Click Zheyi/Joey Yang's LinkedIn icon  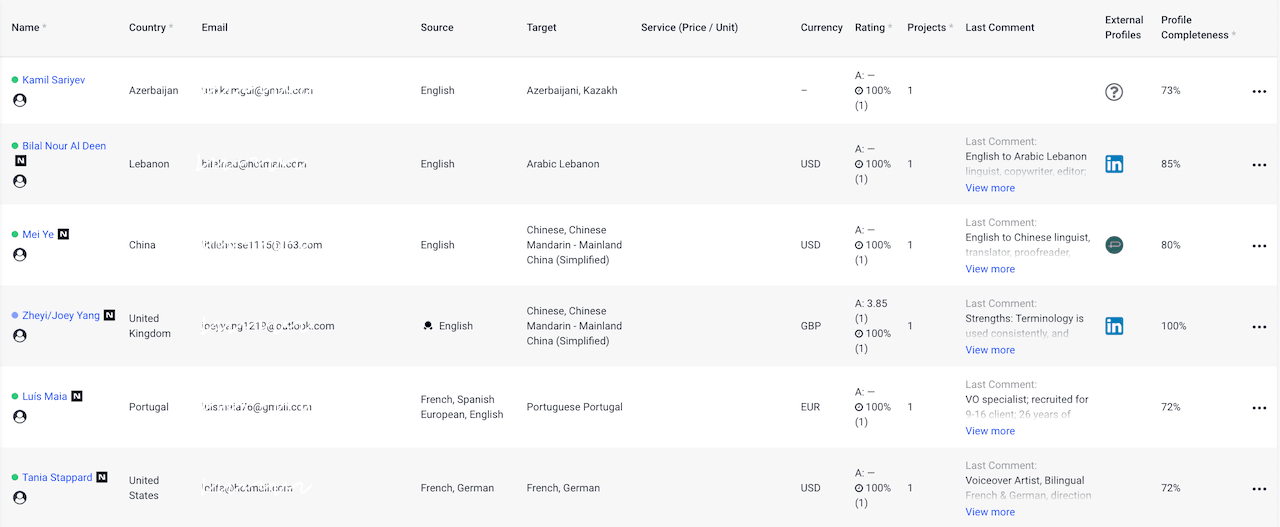pyautogui.click(x=1114, y=326)
